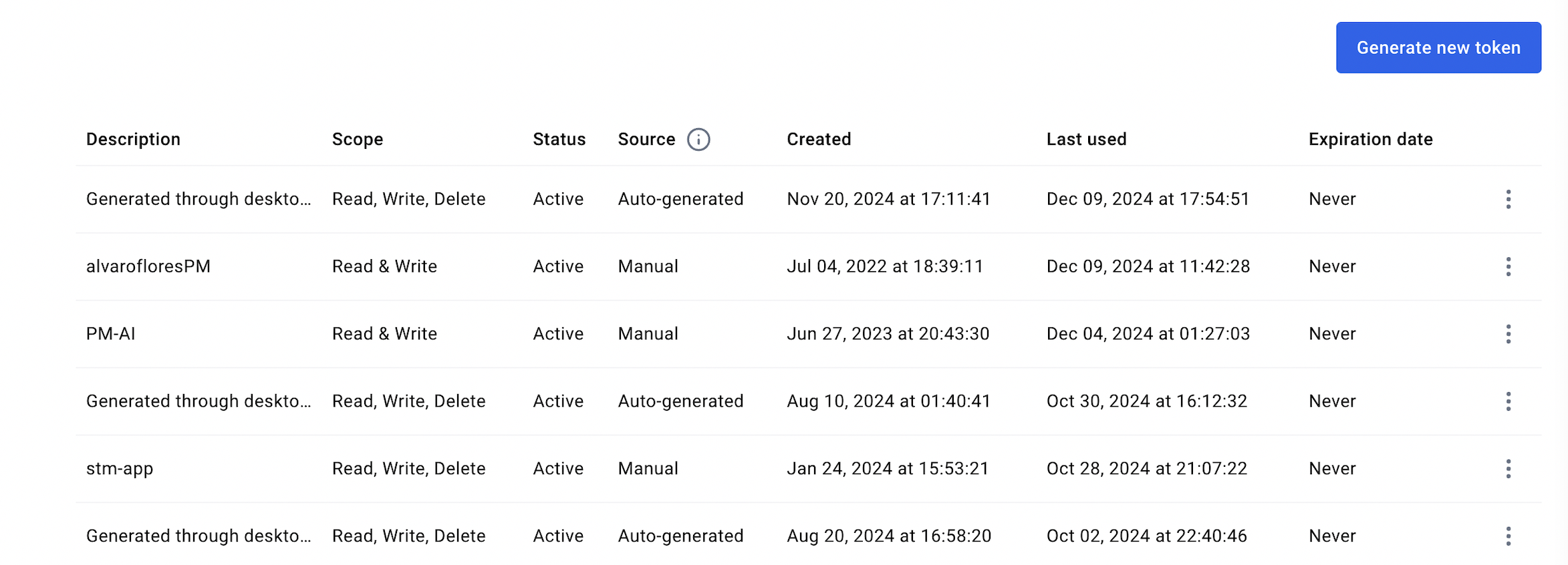Image resolution: width=1568 pixels, height=565 pixels.
Task: Click the created date Aug 10, 2024 at 01:40:41
Action: pos(888,401)
